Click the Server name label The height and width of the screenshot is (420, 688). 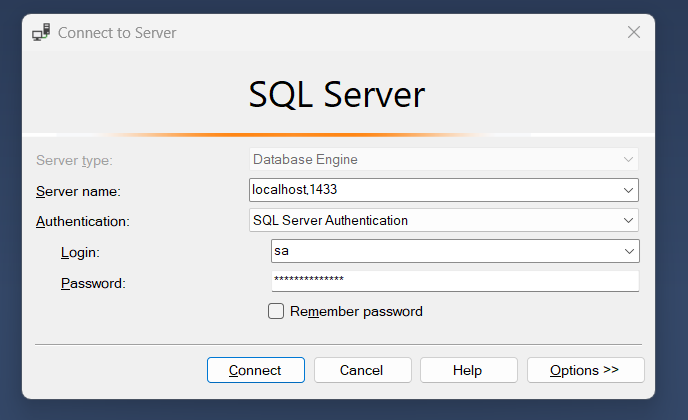pyautogui.click(x=78, y=191)
